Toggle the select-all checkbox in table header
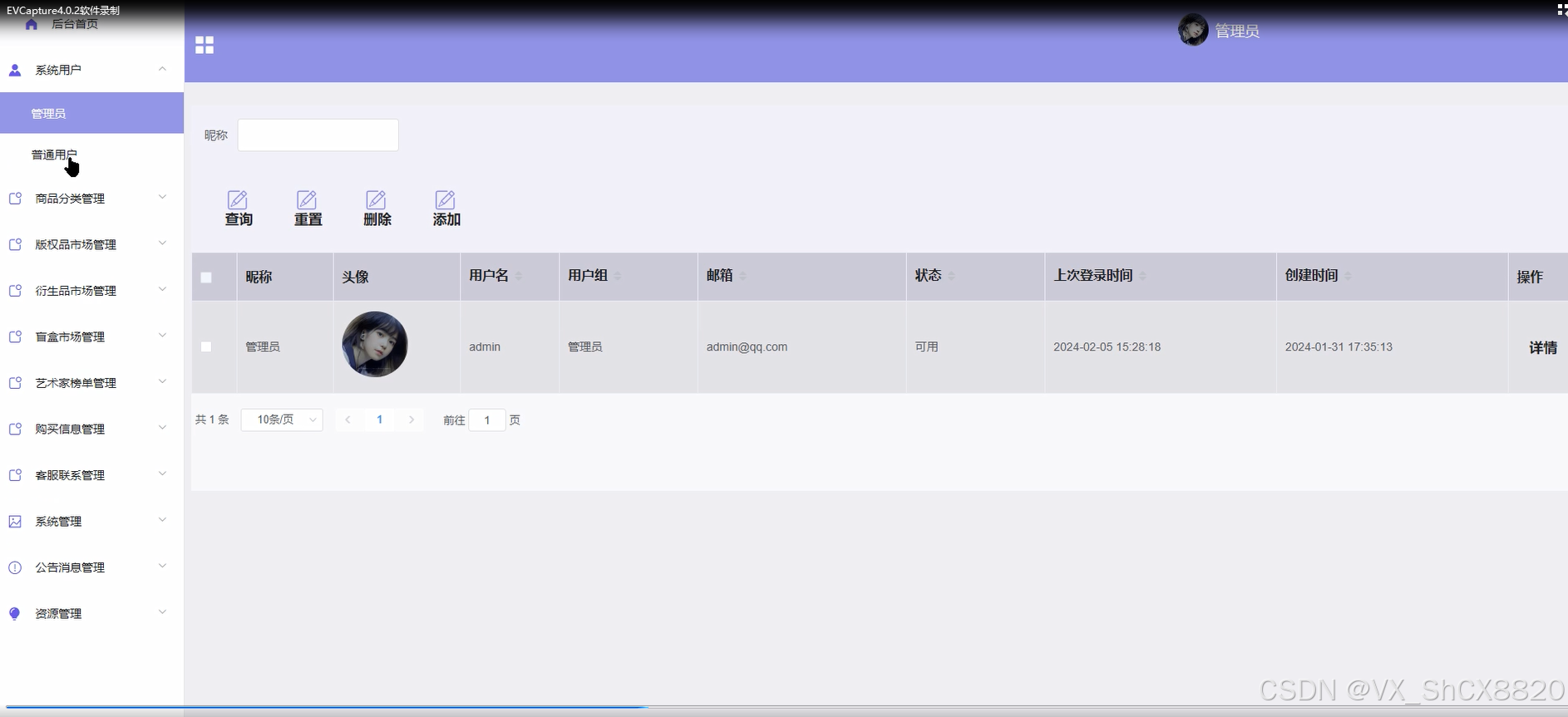1568x717 pixels. click(x=206, y=277)
